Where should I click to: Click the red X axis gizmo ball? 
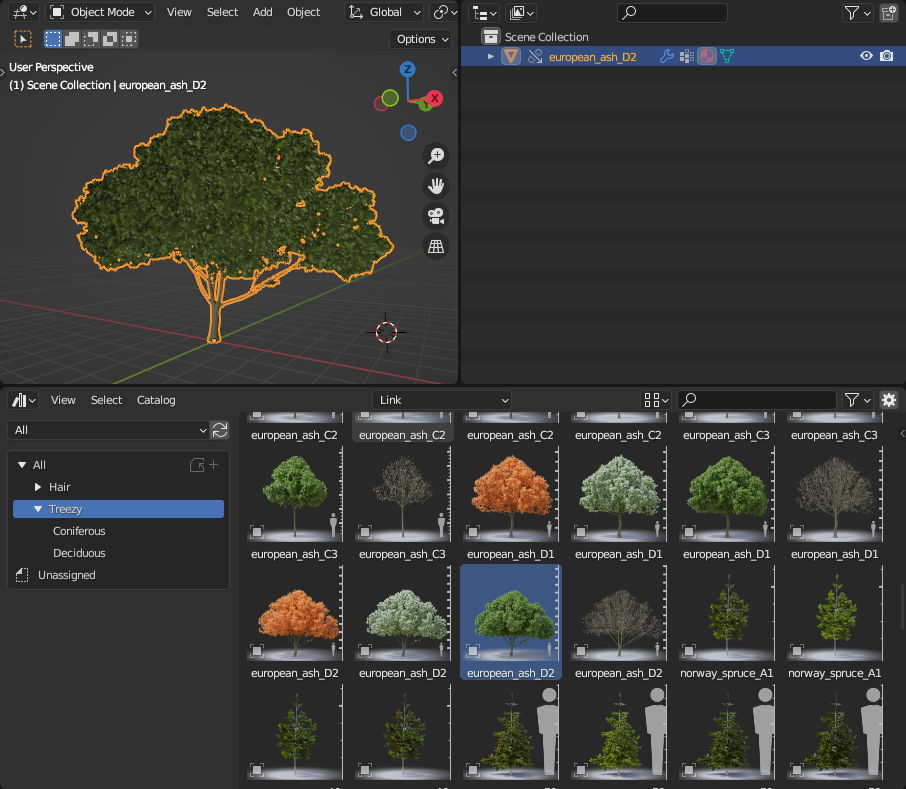pos(434,99)
